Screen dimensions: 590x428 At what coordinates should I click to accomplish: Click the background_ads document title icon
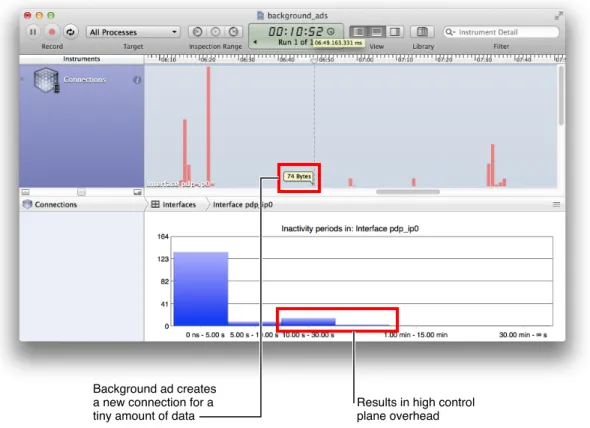point(260,15)
